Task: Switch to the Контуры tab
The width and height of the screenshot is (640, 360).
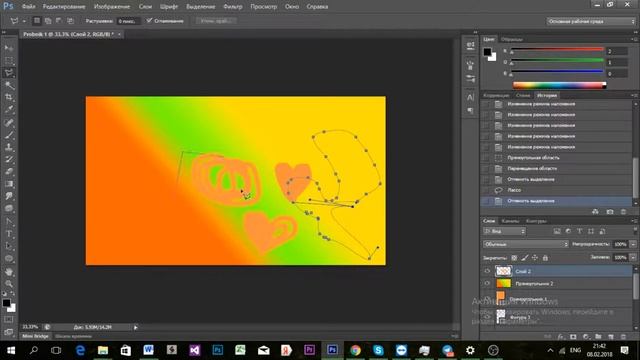Action: (x=536, y=221)
